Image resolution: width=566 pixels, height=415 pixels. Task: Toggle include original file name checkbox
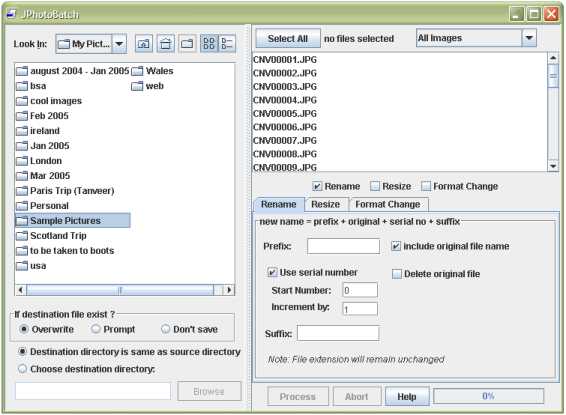pyautogui.click(x=396, y=246)
